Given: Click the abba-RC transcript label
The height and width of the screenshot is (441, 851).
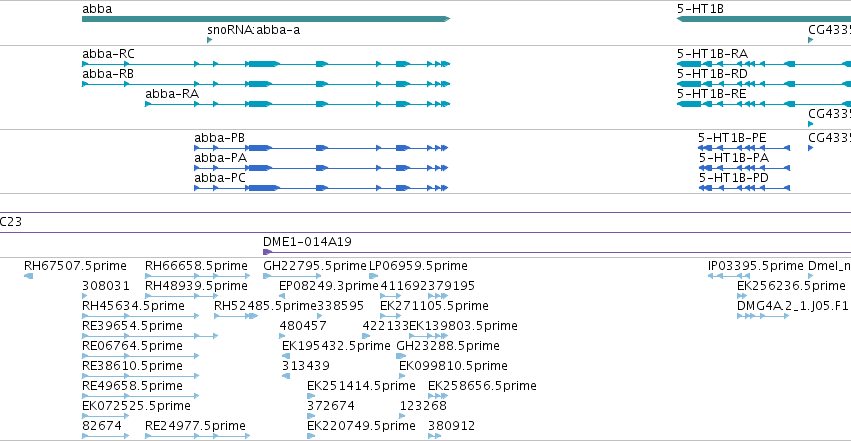Looking at the screenshot, I should coord(108,54).
